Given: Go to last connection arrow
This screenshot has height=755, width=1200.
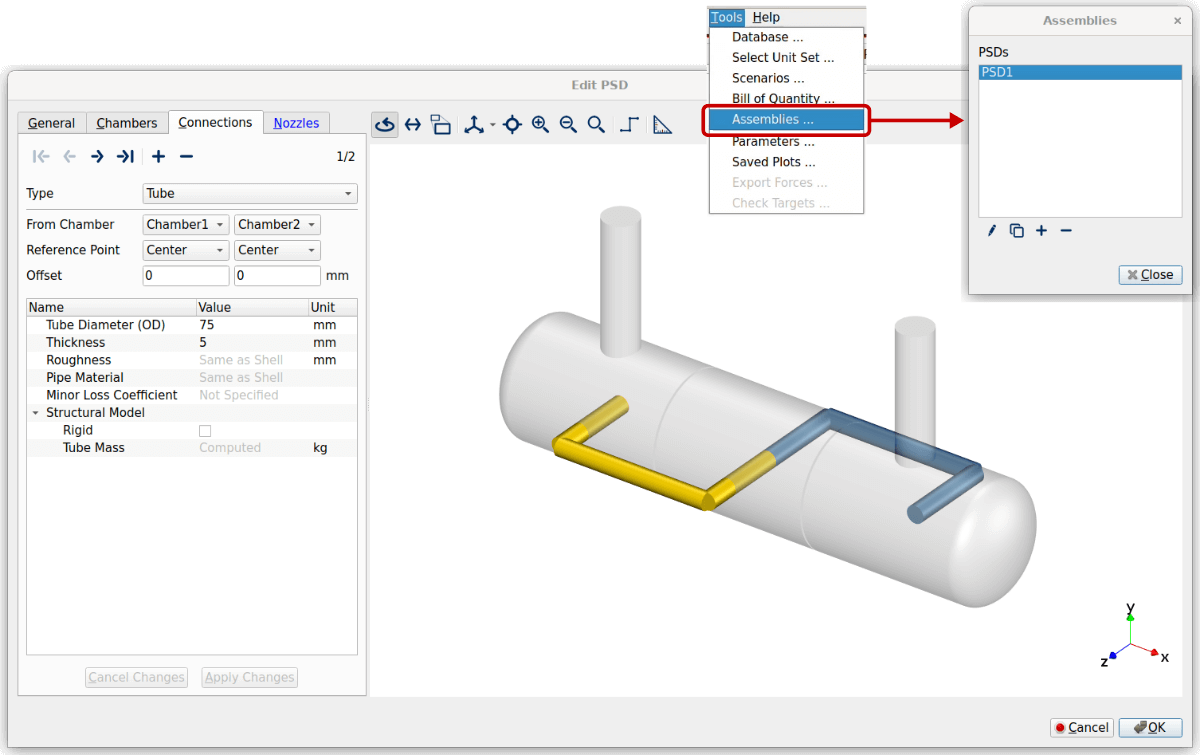Looking at the screenshot, I should (x=125, y=156).
